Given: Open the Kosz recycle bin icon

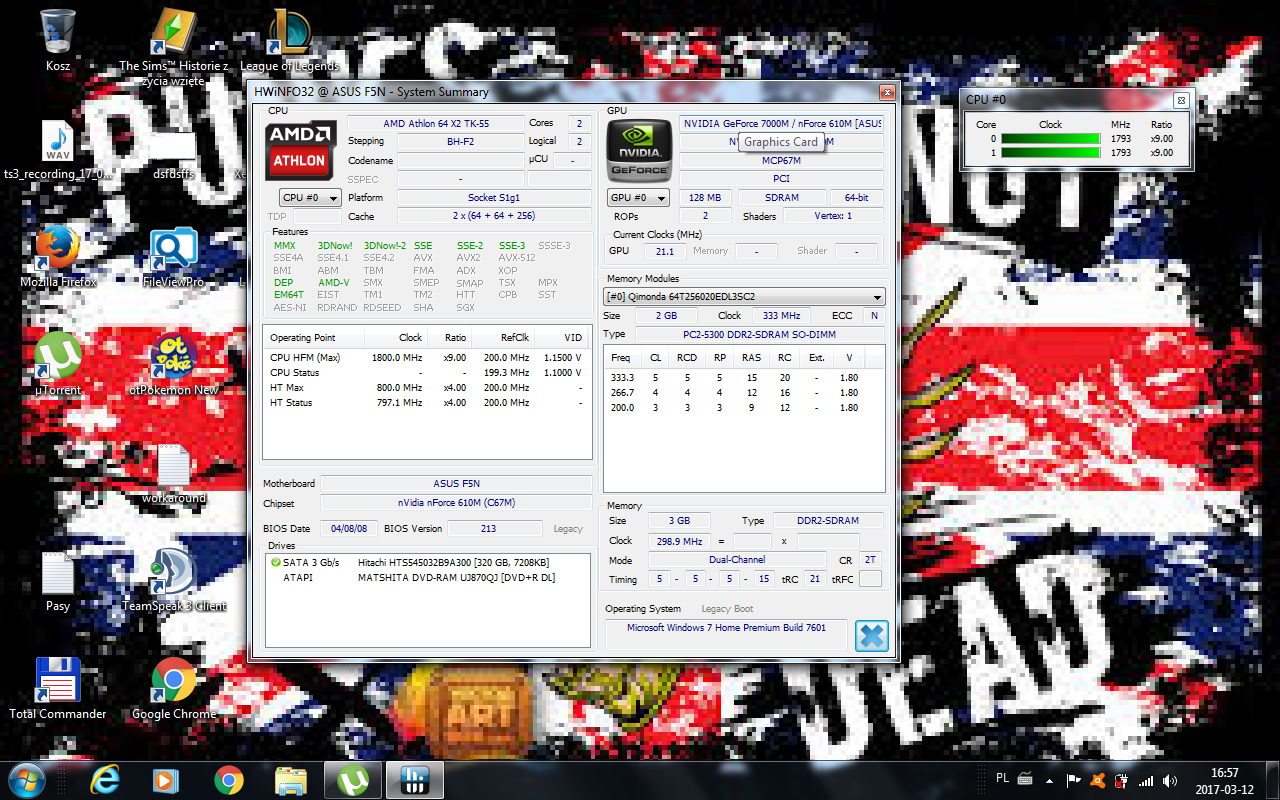Looking at the screenshot, I should coord(58,41).
